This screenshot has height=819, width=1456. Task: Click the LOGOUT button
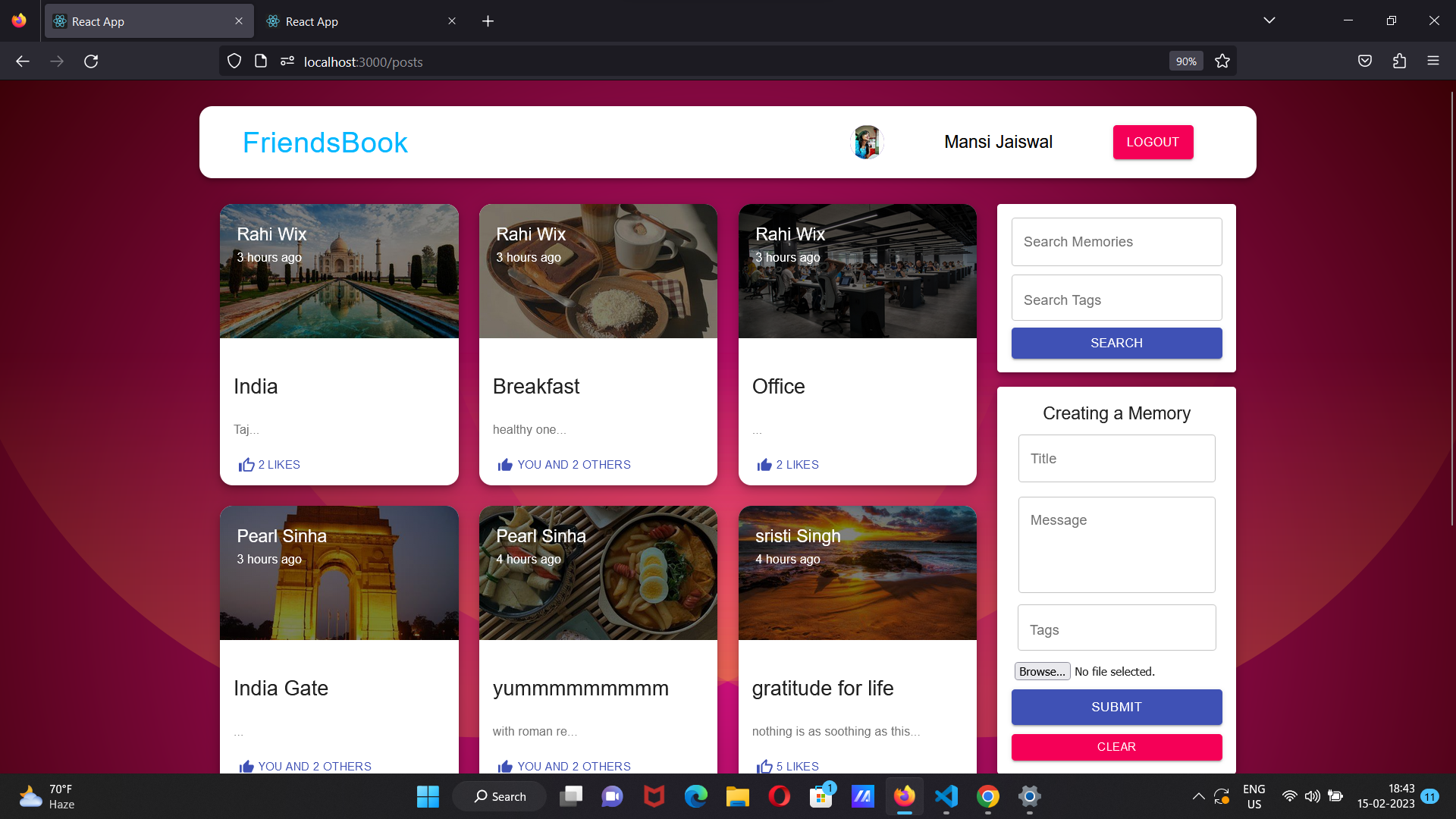[x=1153, y=142]
